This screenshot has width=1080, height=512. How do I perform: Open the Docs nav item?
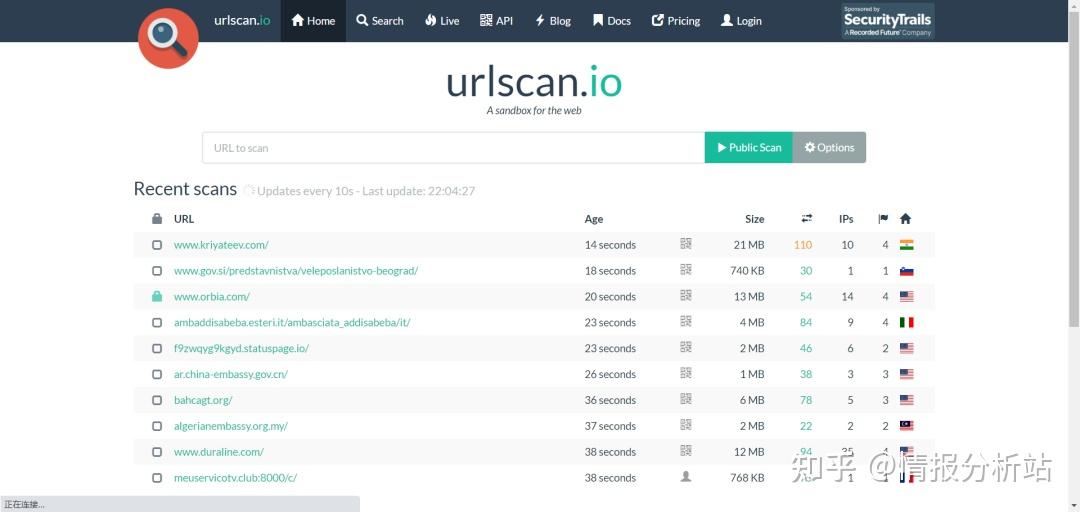tap(612, 21)
